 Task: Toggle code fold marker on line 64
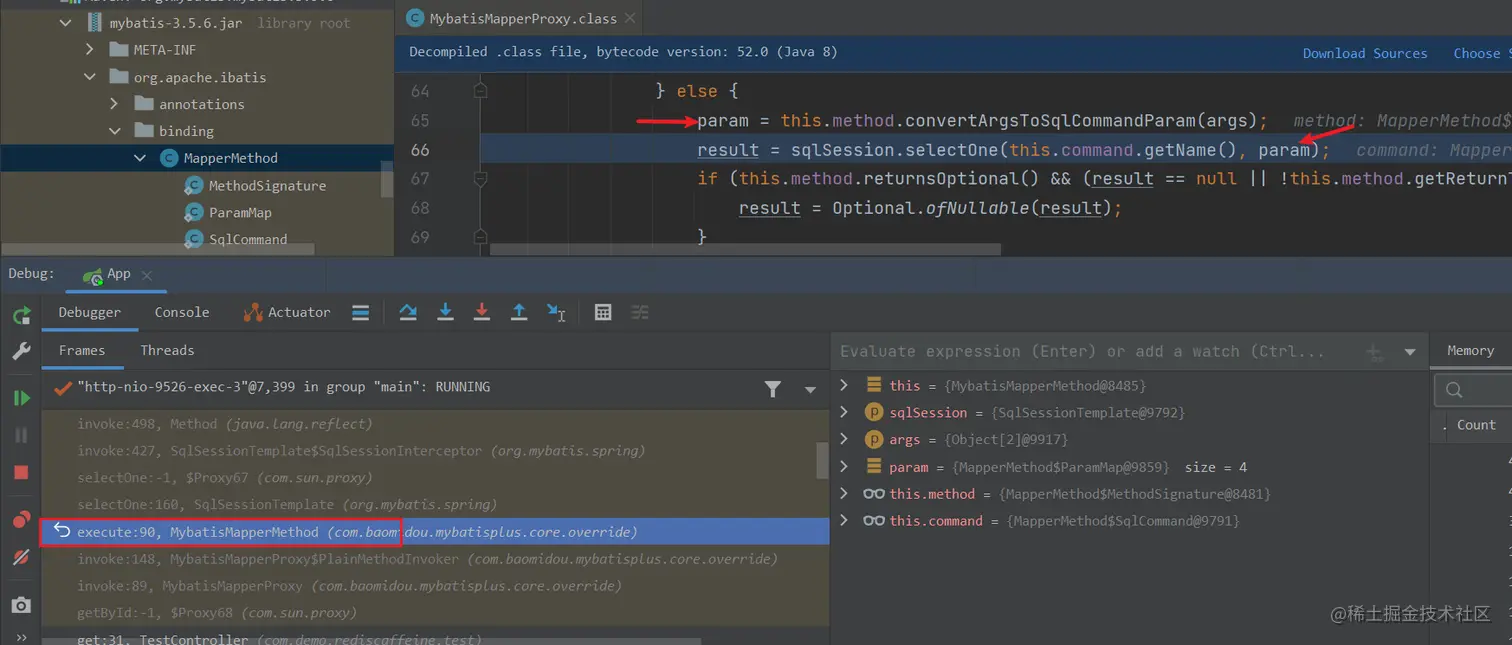click(x=481, y=91)
